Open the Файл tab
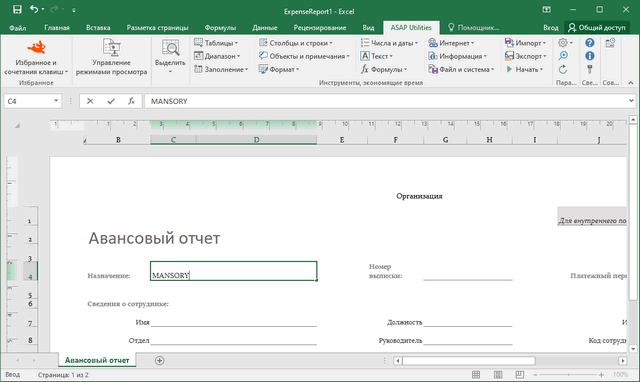The height and width of the screenshot is (382, 640). tap(18, 28)
